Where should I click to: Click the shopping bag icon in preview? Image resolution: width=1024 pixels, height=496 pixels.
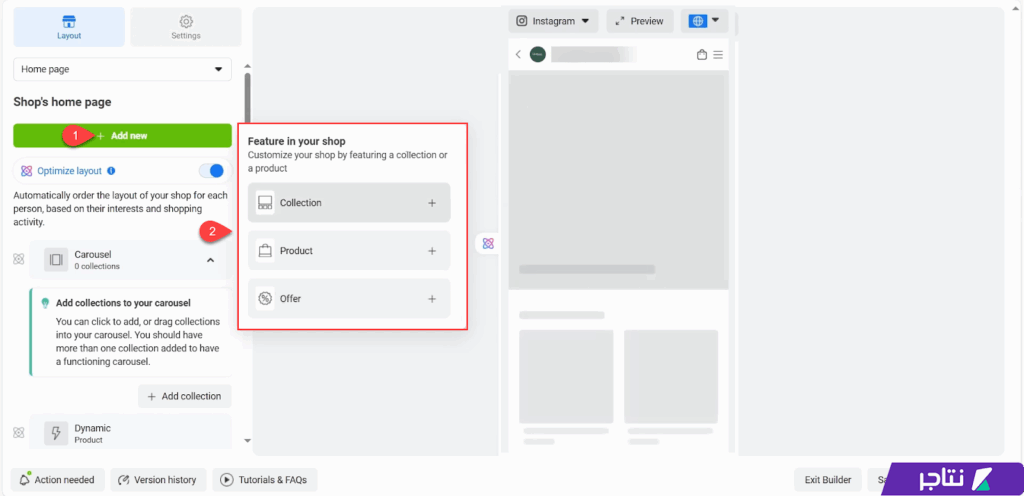pos(702,55)
